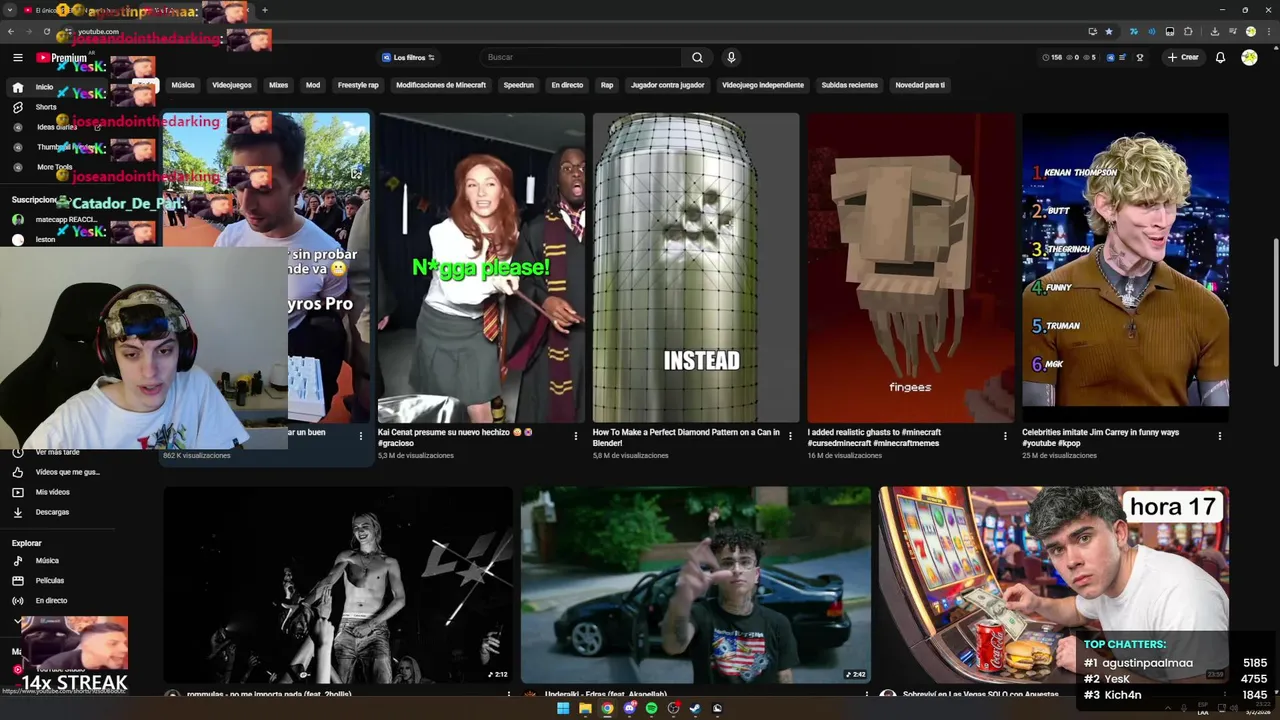This screenshot has height=720, width=1280.
Task: Open Música under Explorar
Action: coord(47,561)
